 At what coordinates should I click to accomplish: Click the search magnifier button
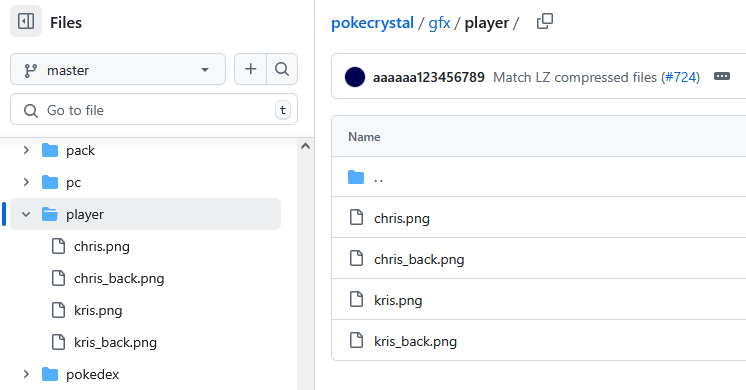coord(282,69)
